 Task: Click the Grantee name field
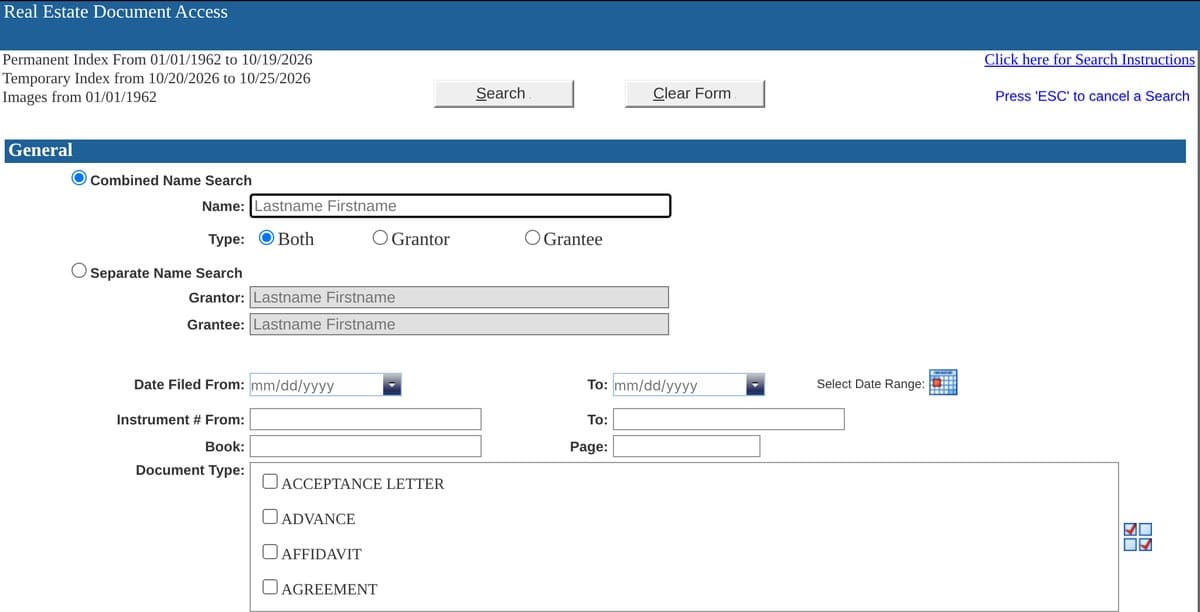[459, 324]
